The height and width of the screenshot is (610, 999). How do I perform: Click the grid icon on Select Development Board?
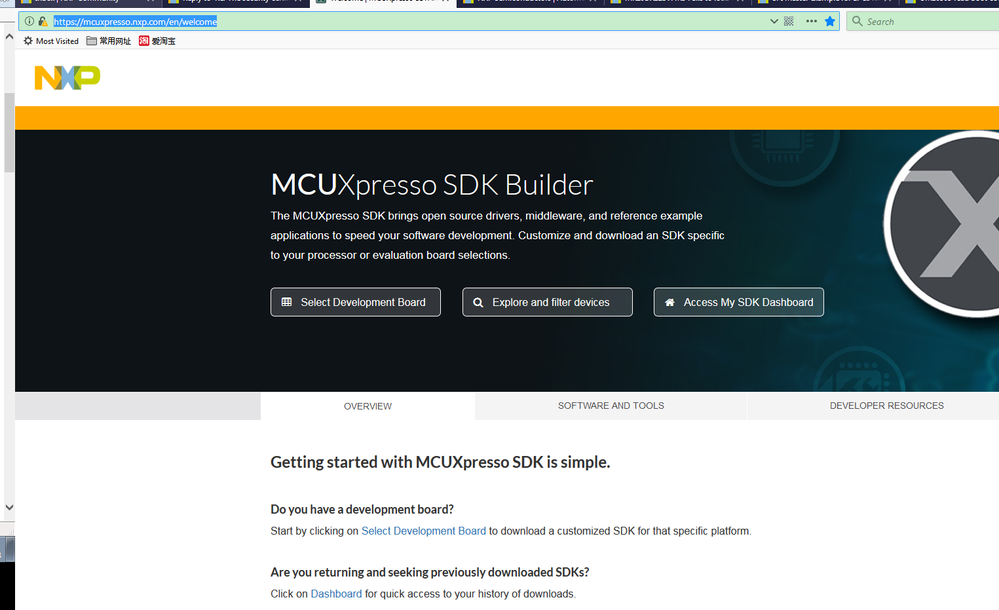287,302
